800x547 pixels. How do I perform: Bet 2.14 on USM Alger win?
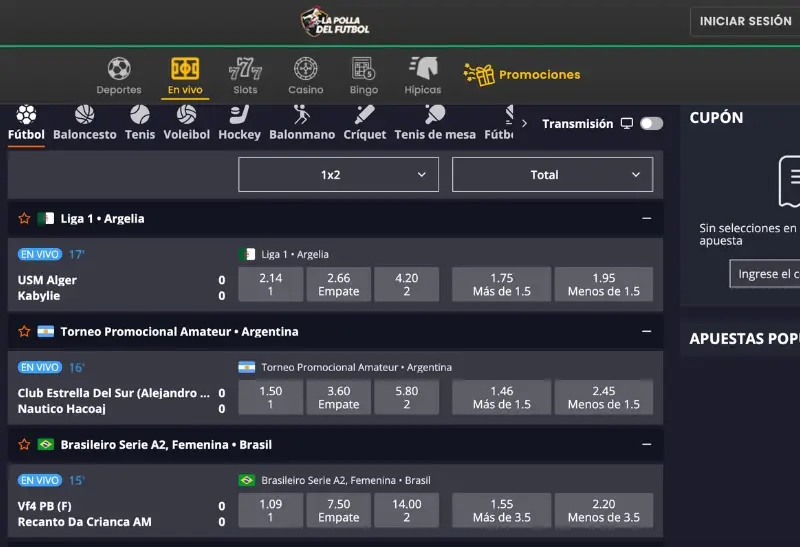(270, 284)
